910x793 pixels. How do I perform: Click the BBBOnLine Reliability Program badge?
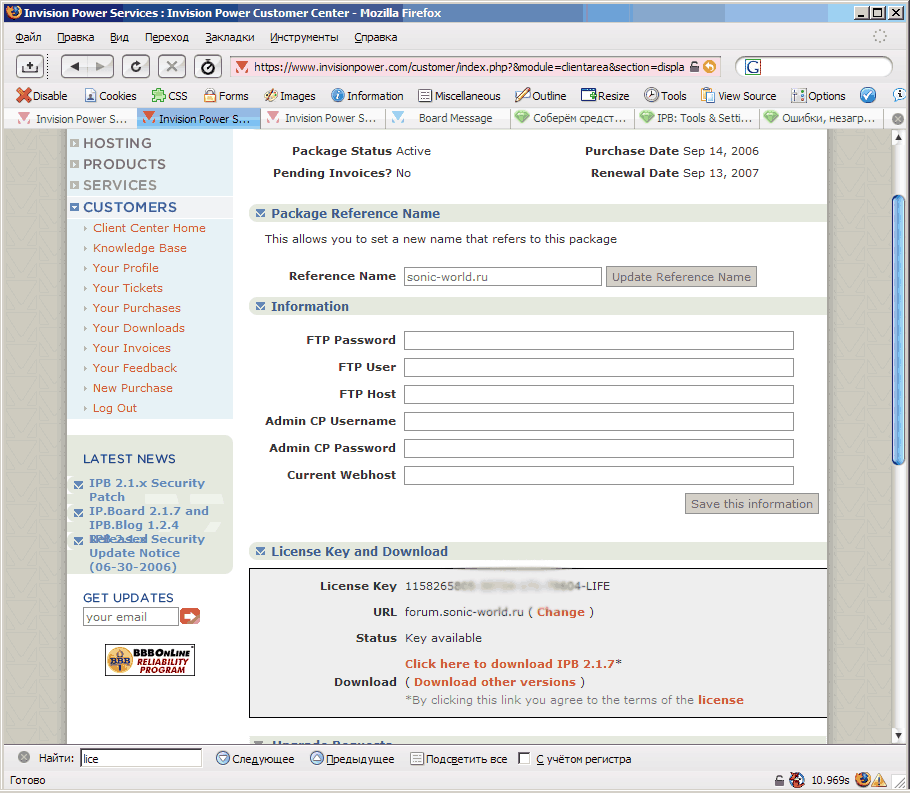150,660
